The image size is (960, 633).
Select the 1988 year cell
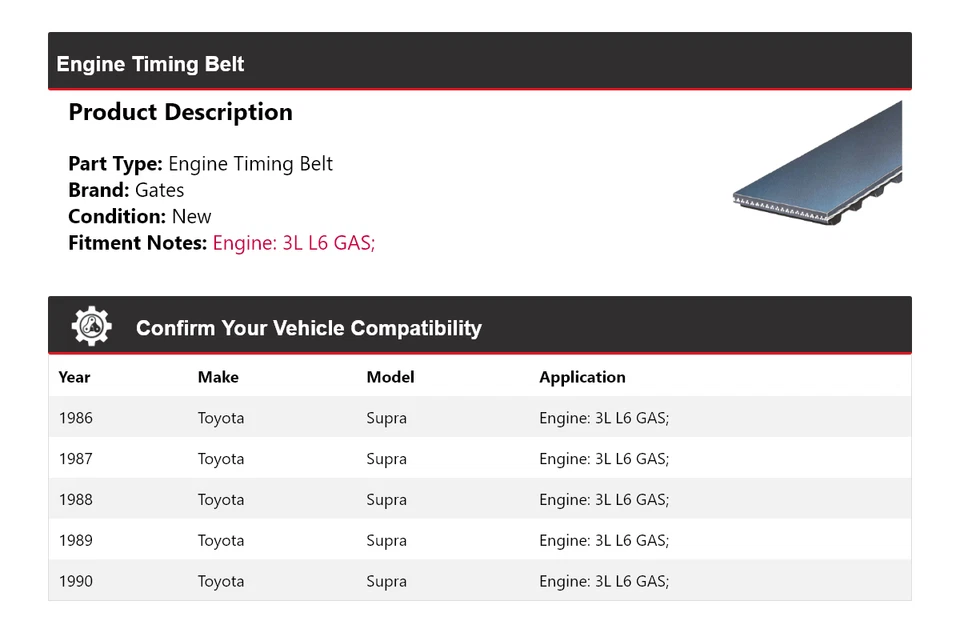point(75,500)
